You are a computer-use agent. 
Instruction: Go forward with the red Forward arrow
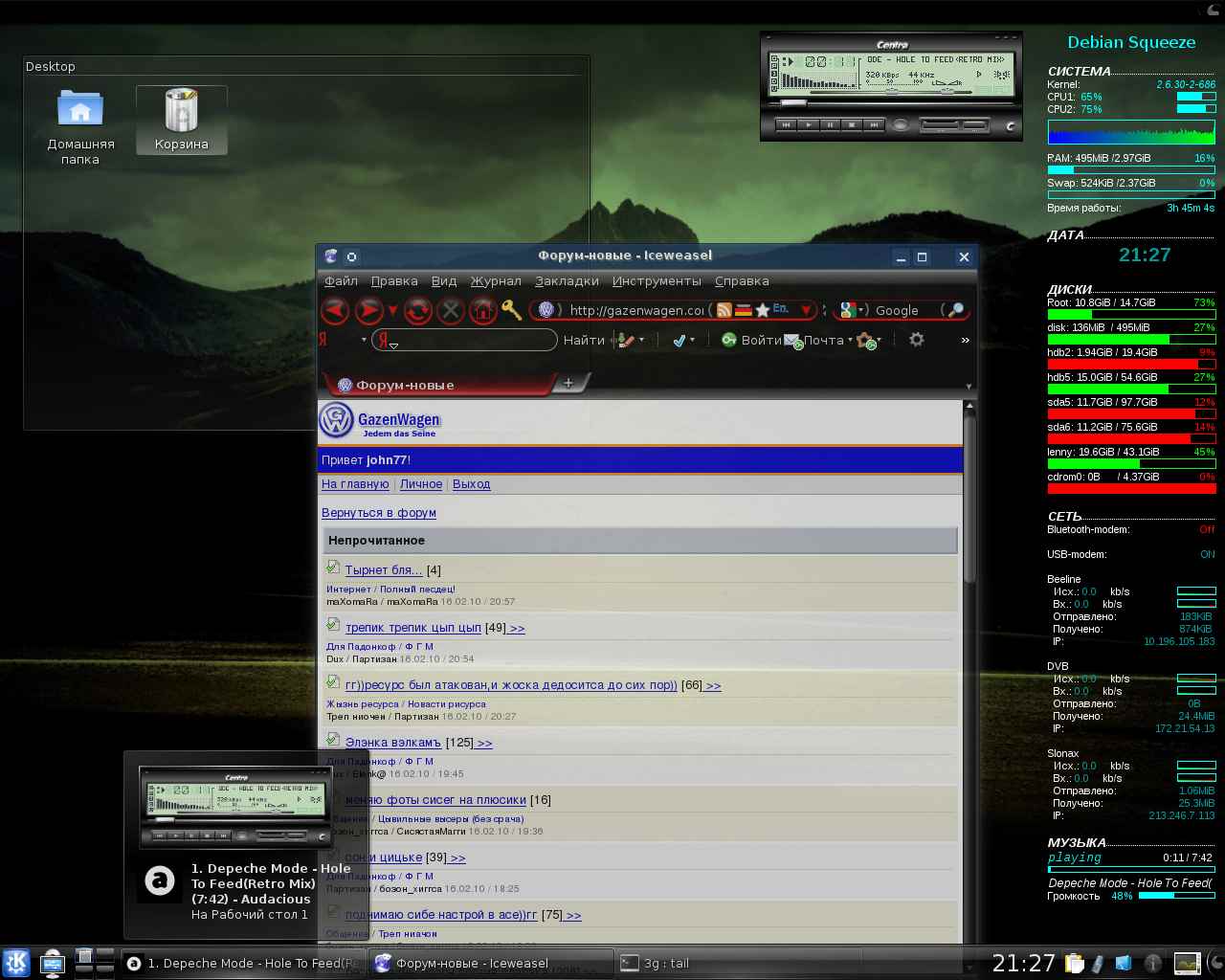(368, 310)
